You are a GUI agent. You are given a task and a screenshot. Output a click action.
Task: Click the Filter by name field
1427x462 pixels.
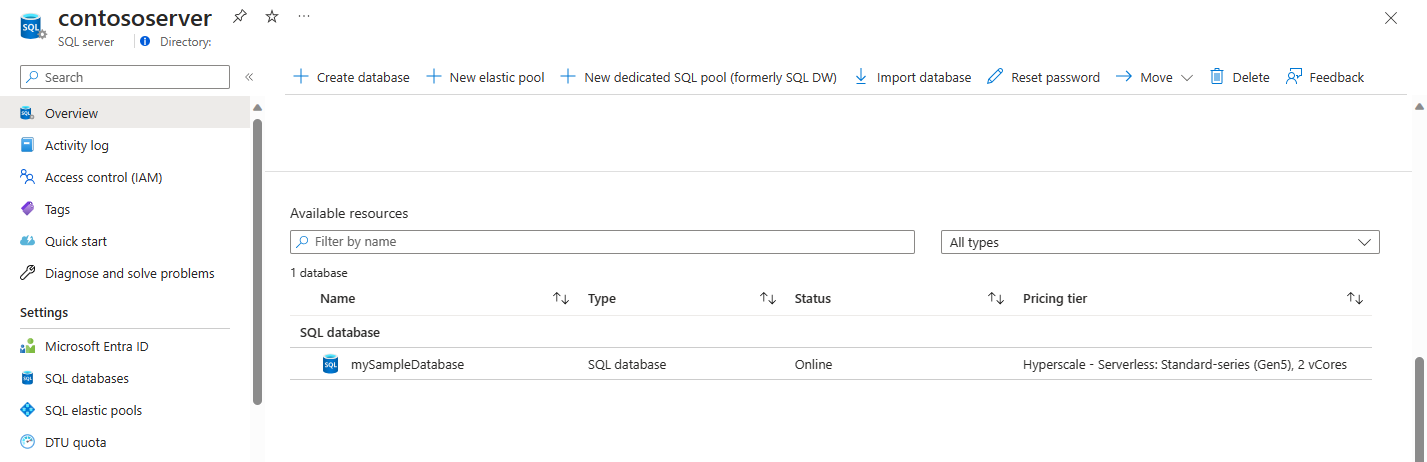coord(602,242)
